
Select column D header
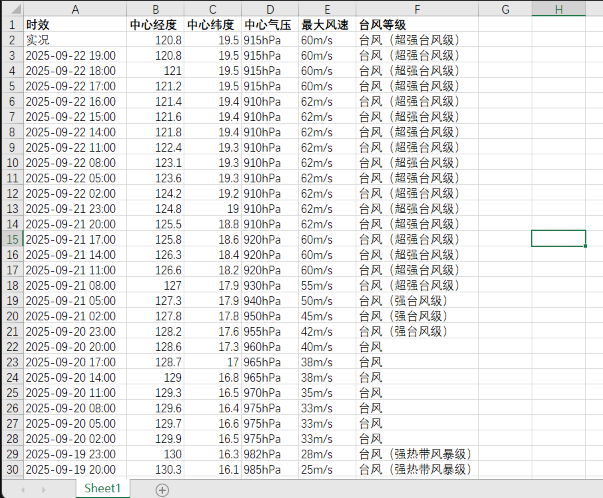point(270,9)
